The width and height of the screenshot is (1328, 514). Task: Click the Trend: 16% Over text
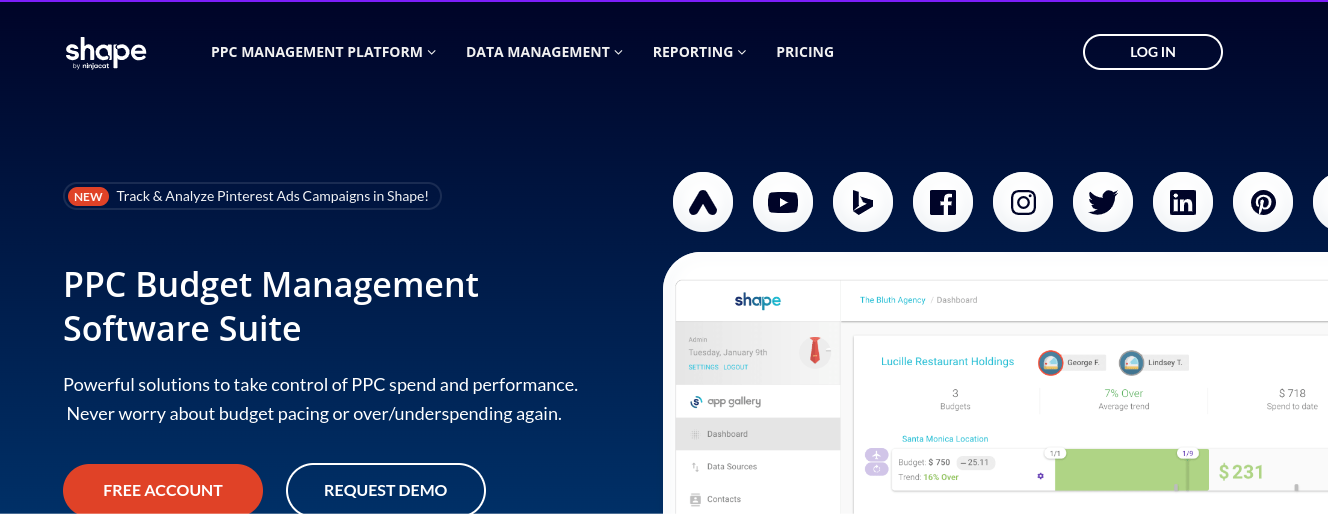point(928,477)
